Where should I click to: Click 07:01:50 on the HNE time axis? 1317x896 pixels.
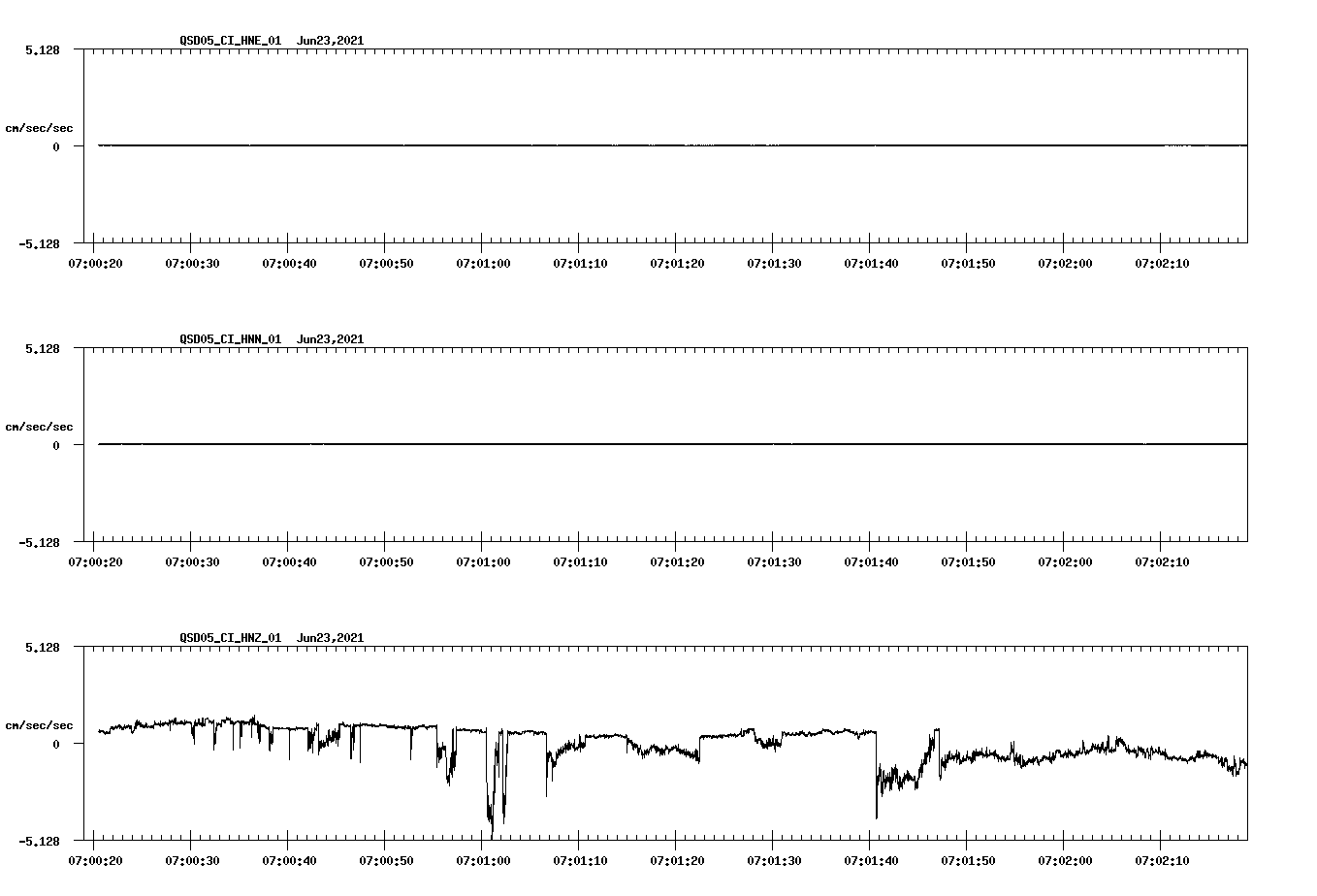pos(968,264)
